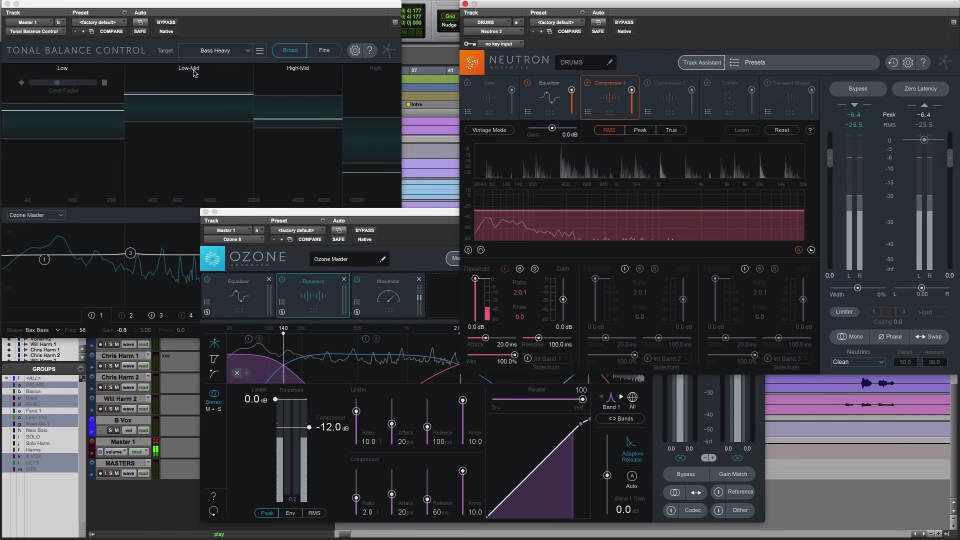The width and height of the screenshot is (960, 540).
Task: Remove the Ozone Dynamics module
Action: 344,279
